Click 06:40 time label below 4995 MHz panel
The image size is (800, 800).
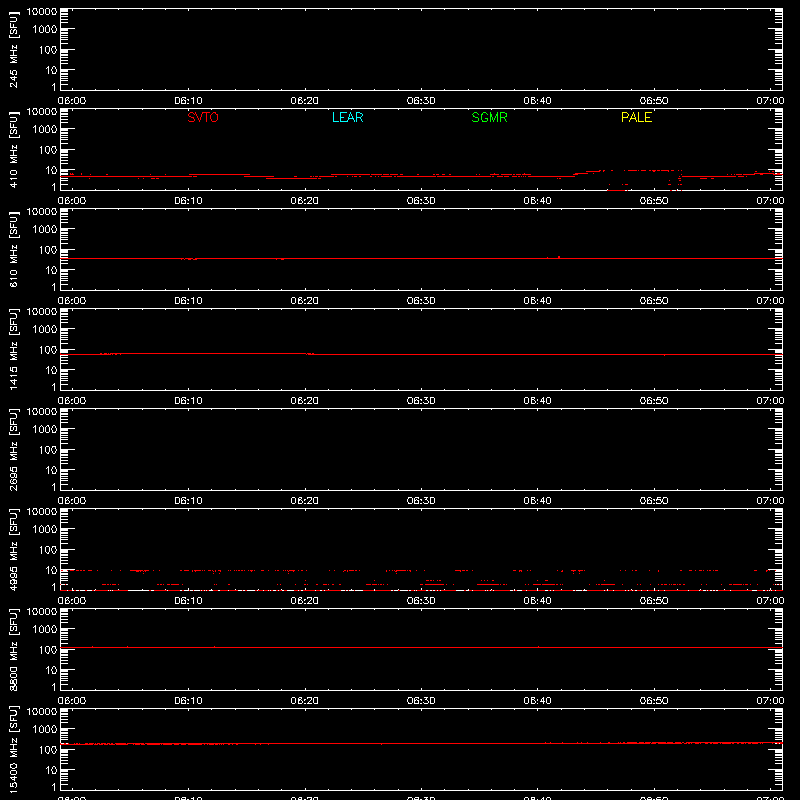pyautogui.click(x=537, y=601)
